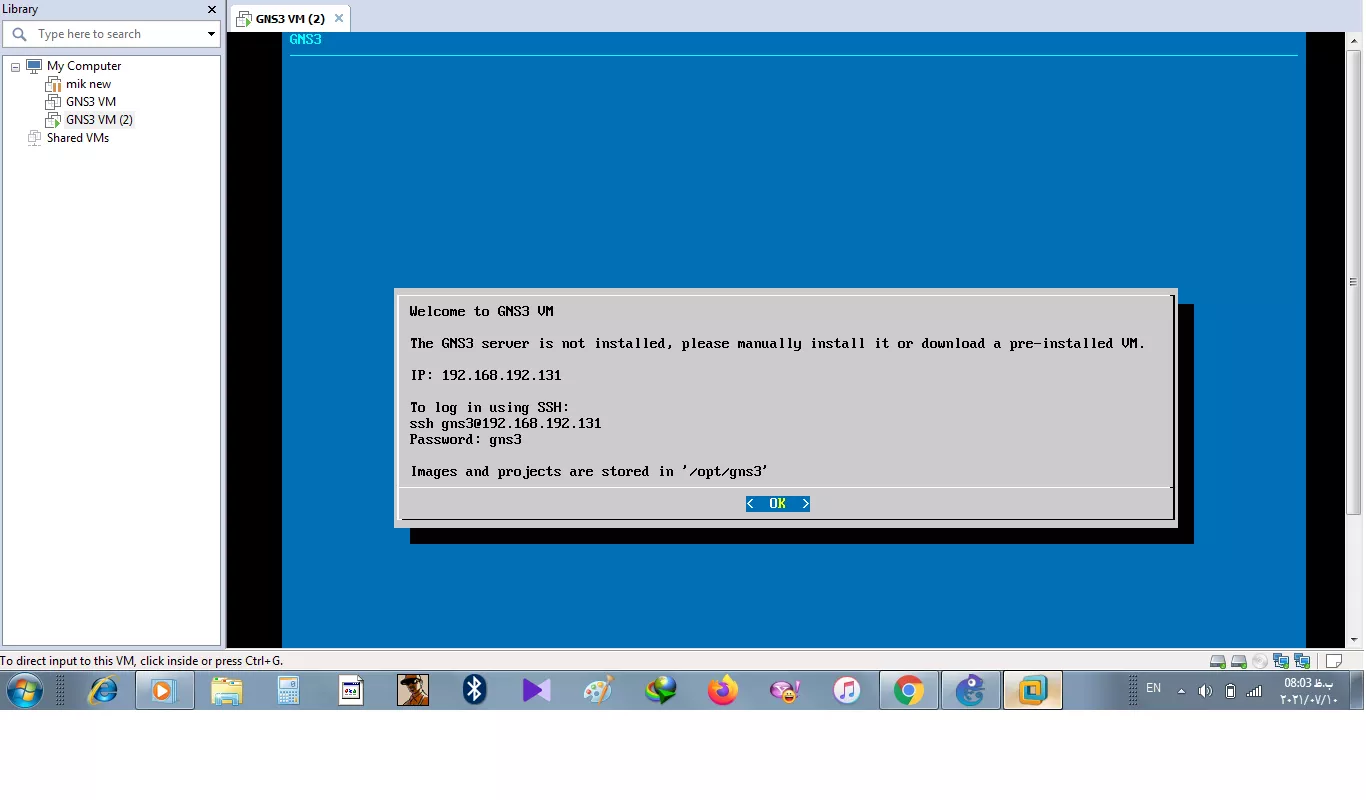
Task: Open Library search options dropdown arrow
Action: [x=211, y=34]
